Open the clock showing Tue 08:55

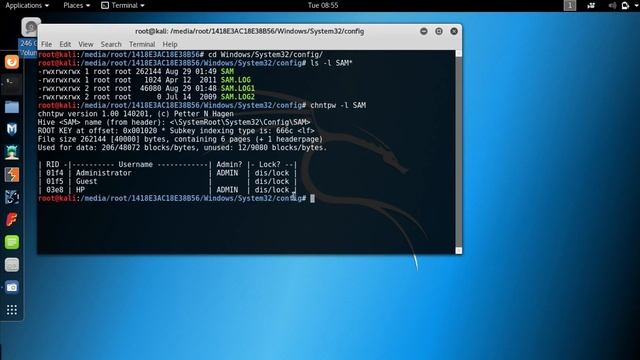pyautogui.click(x=323, y=5)
